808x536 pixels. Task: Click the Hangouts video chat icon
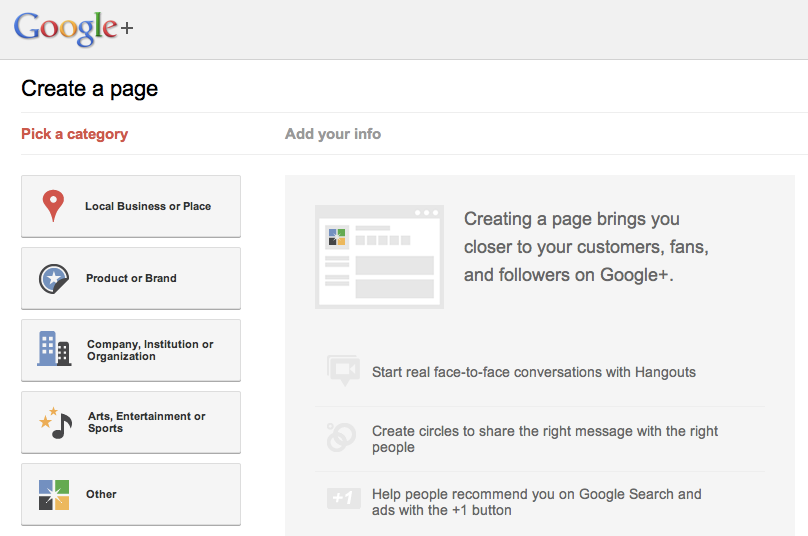343,370
